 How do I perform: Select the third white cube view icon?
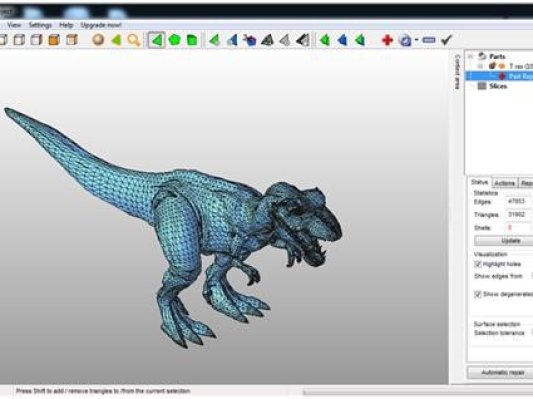pyautogui.click(x=36, y=40)
